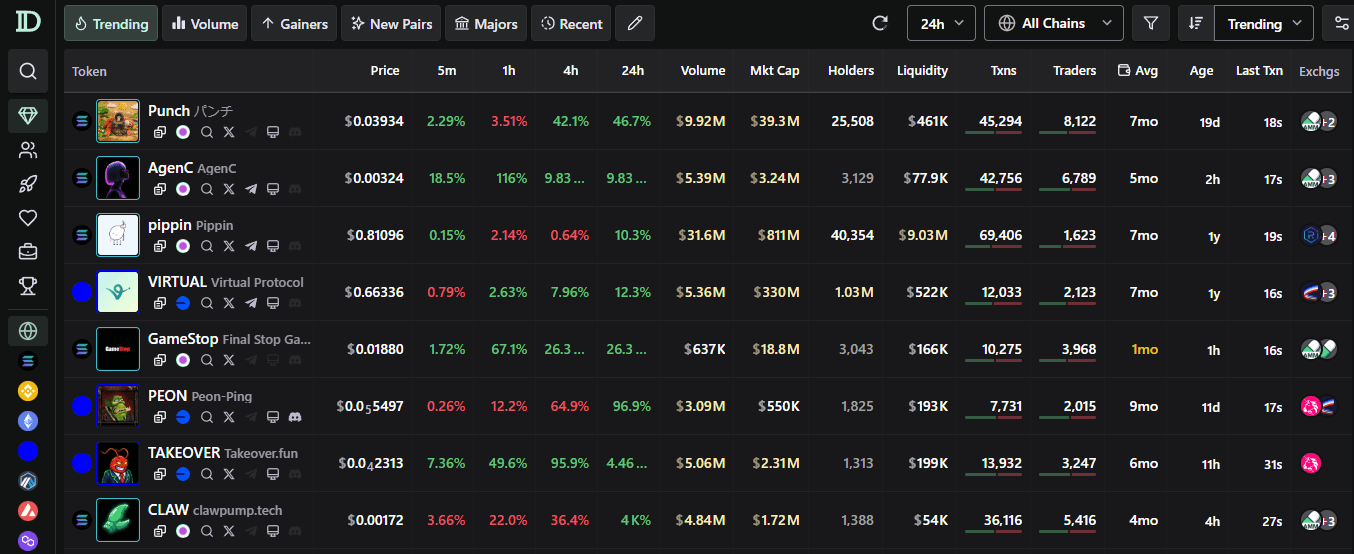
Task: Click pippin market cap $811M
Action: [x=777, y=235]
